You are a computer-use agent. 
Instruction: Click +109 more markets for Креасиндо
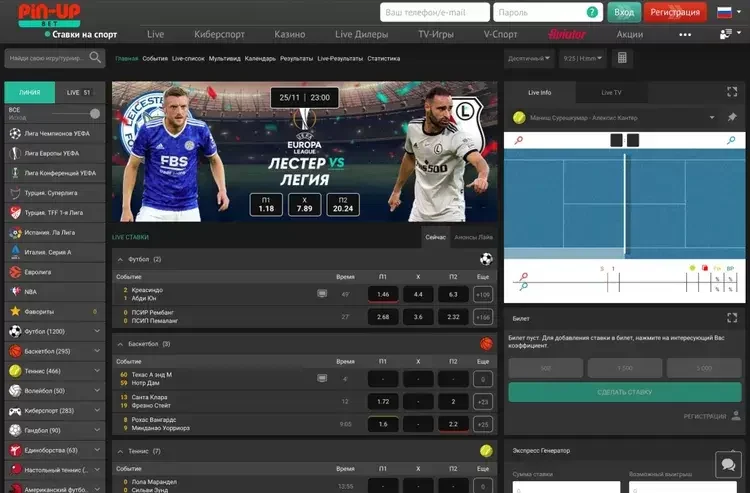point(483,295)
